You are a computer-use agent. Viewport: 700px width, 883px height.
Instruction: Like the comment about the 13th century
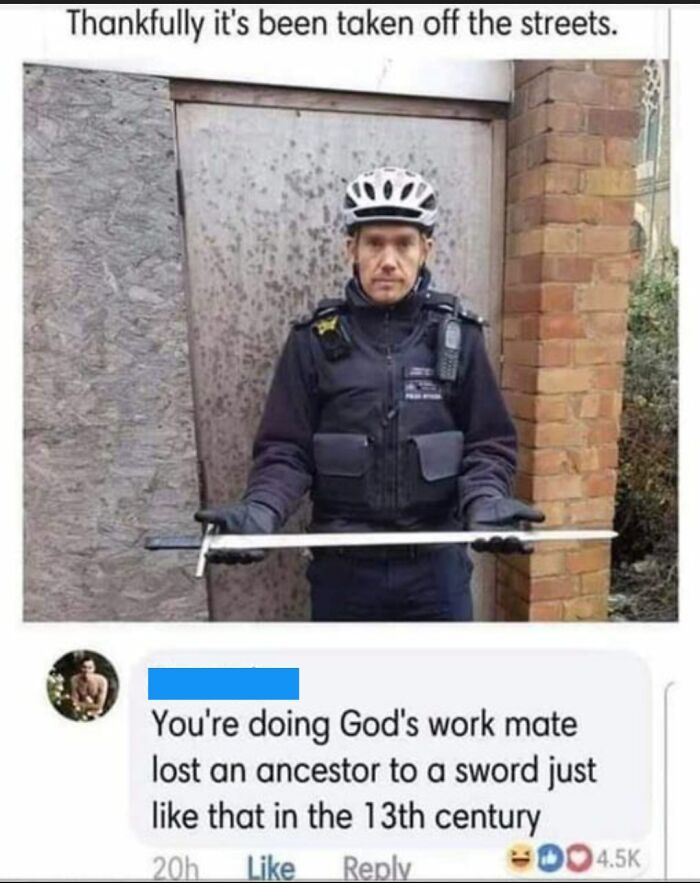click(x=271, y=868)
